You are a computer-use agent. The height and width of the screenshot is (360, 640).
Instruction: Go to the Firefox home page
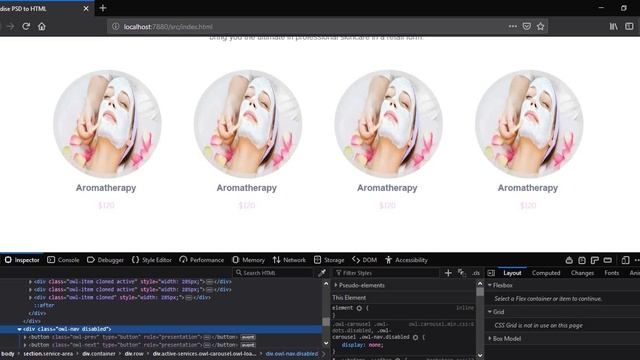point(42,27)
